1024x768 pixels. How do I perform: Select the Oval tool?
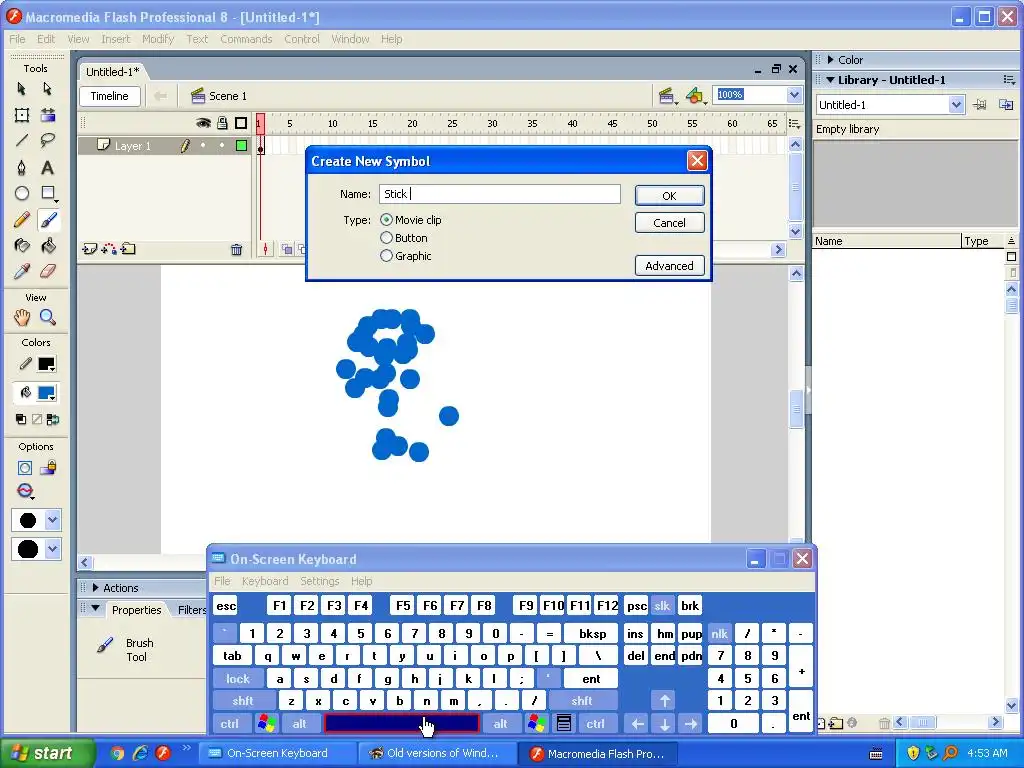(22, 193)
